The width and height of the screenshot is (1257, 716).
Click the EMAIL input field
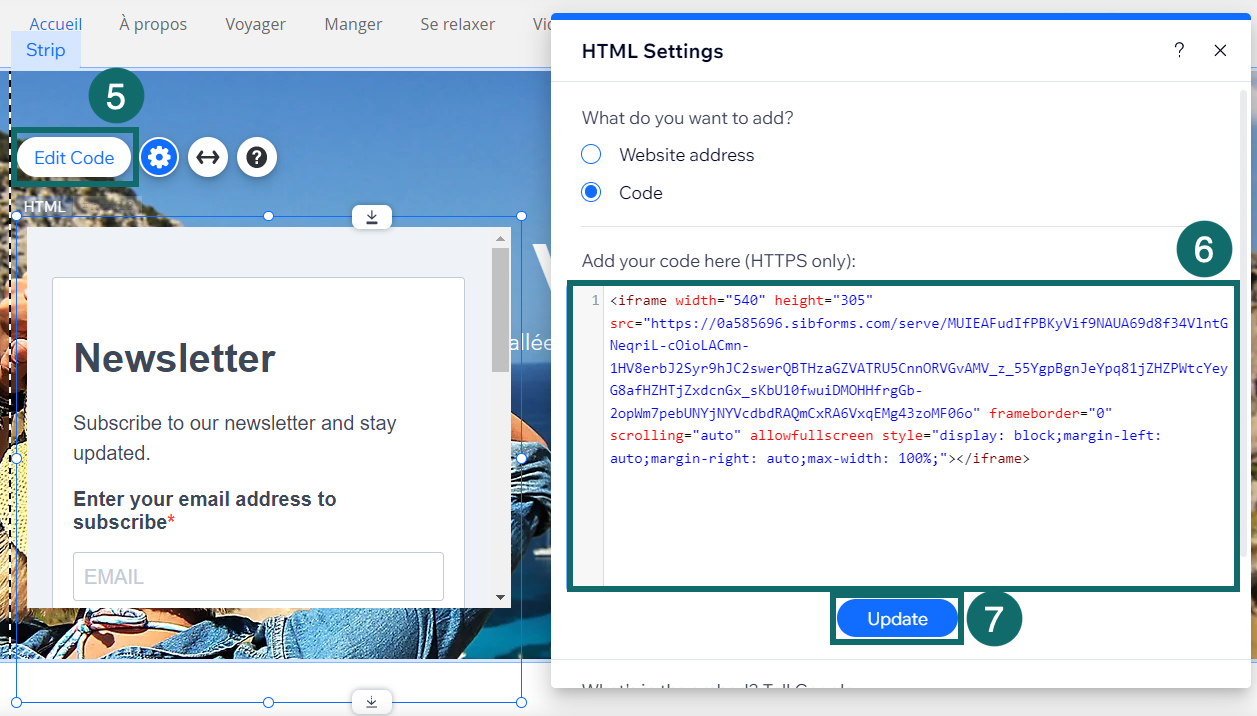258,577
